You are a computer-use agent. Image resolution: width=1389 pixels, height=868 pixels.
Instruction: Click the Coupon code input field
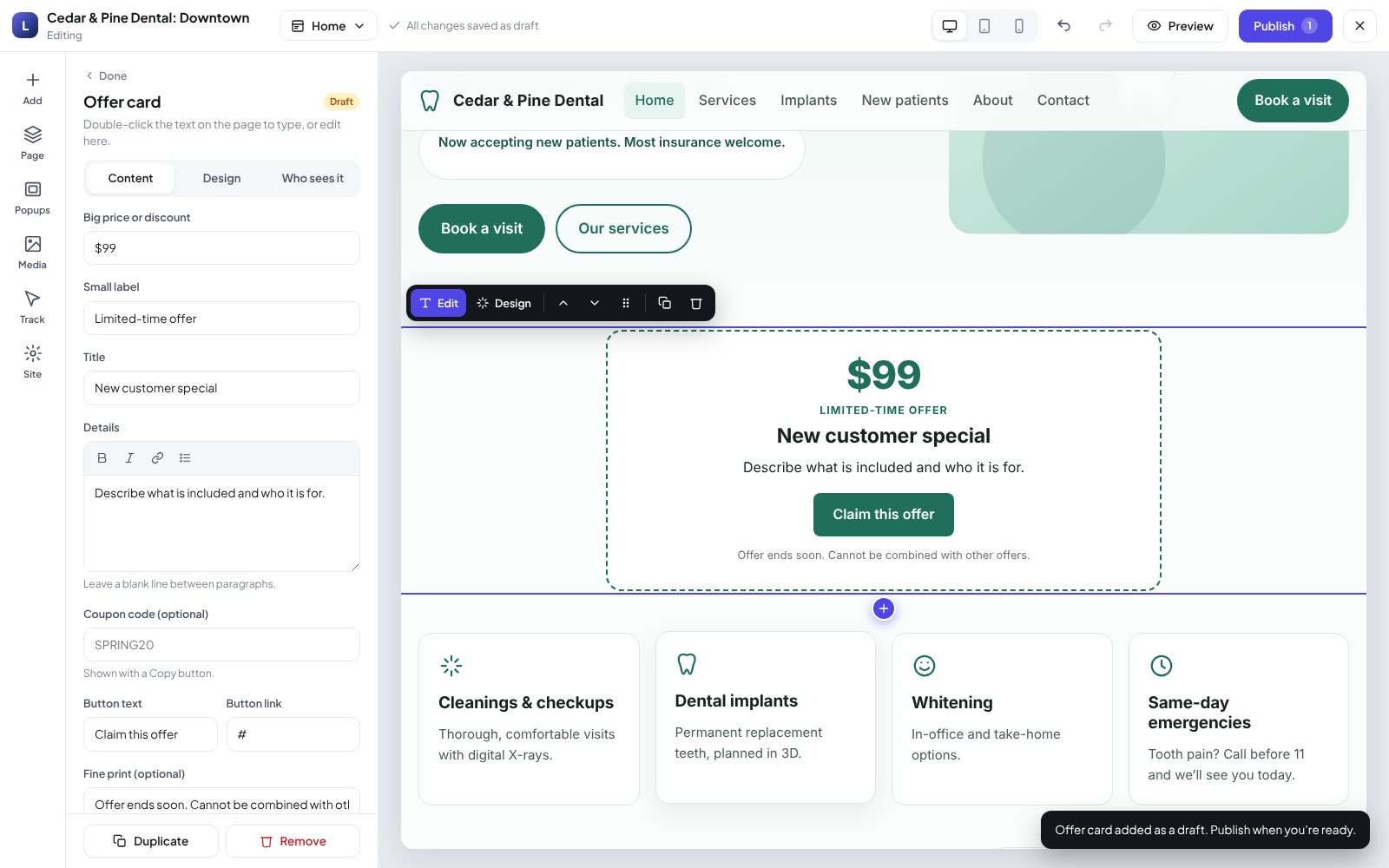click(x=221, y=645)
